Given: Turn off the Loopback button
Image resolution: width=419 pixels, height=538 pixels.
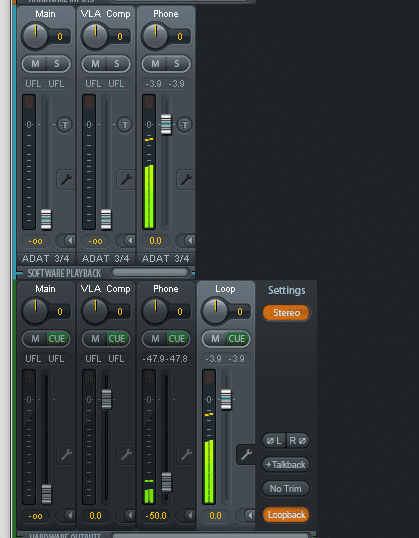Looking at the screenshot, I should tap(286, 515).
